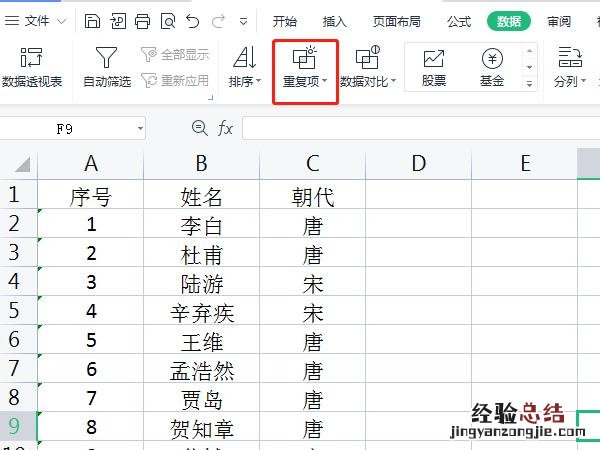Open 数据透视表 pivot table tool
600x450 pixels.
pyautogui.click(x=32, y=67)
